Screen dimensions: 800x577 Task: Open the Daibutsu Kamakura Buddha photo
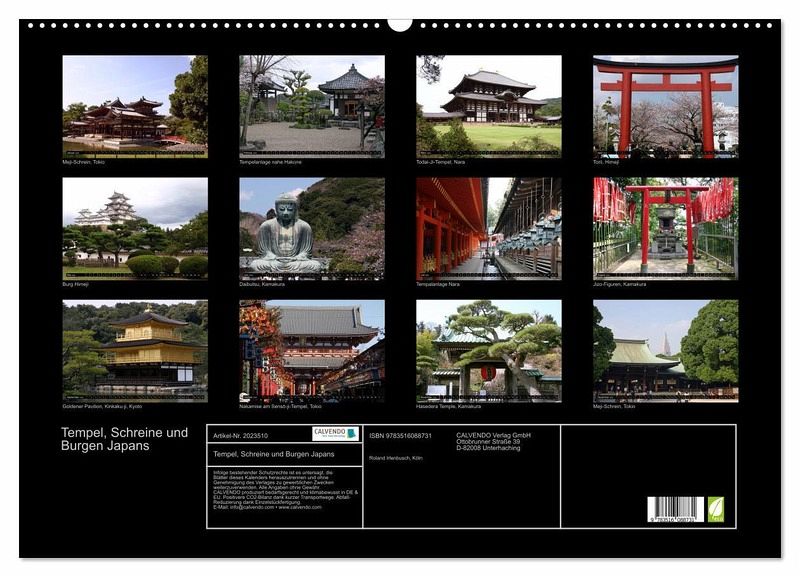coord(312,229)
